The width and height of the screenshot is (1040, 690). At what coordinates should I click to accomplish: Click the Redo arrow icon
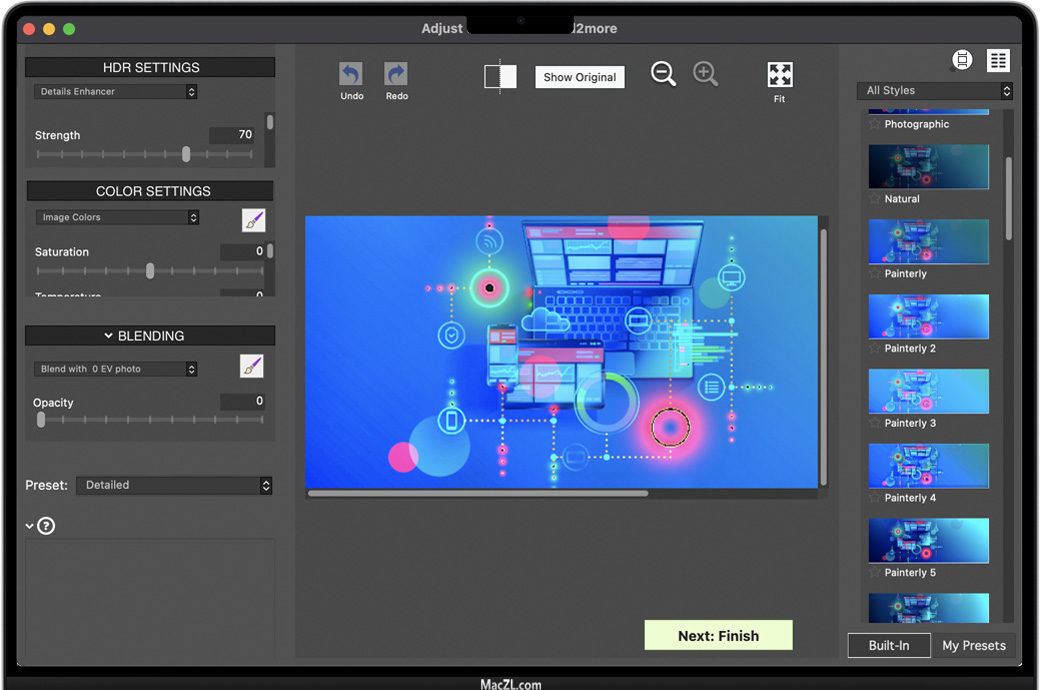pyautogui.click(x=396, y=75)
